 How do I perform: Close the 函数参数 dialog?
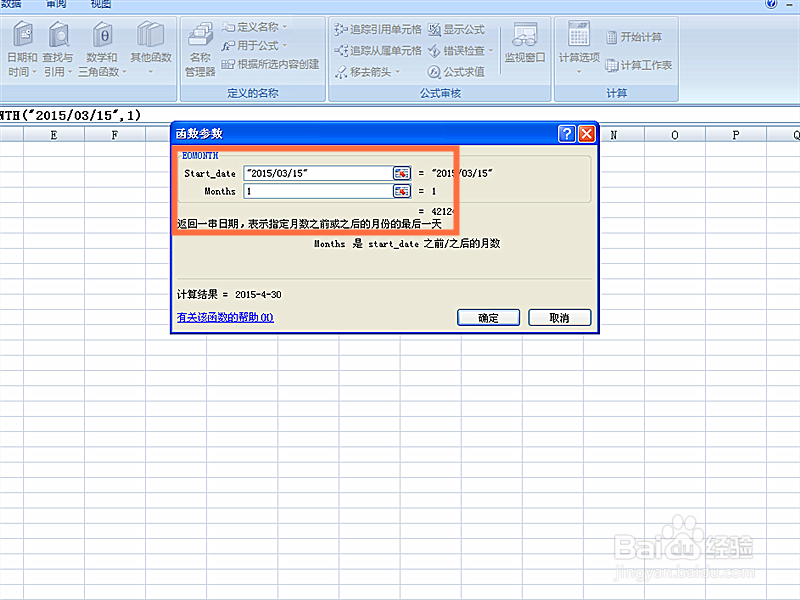(x=587, y=134)
